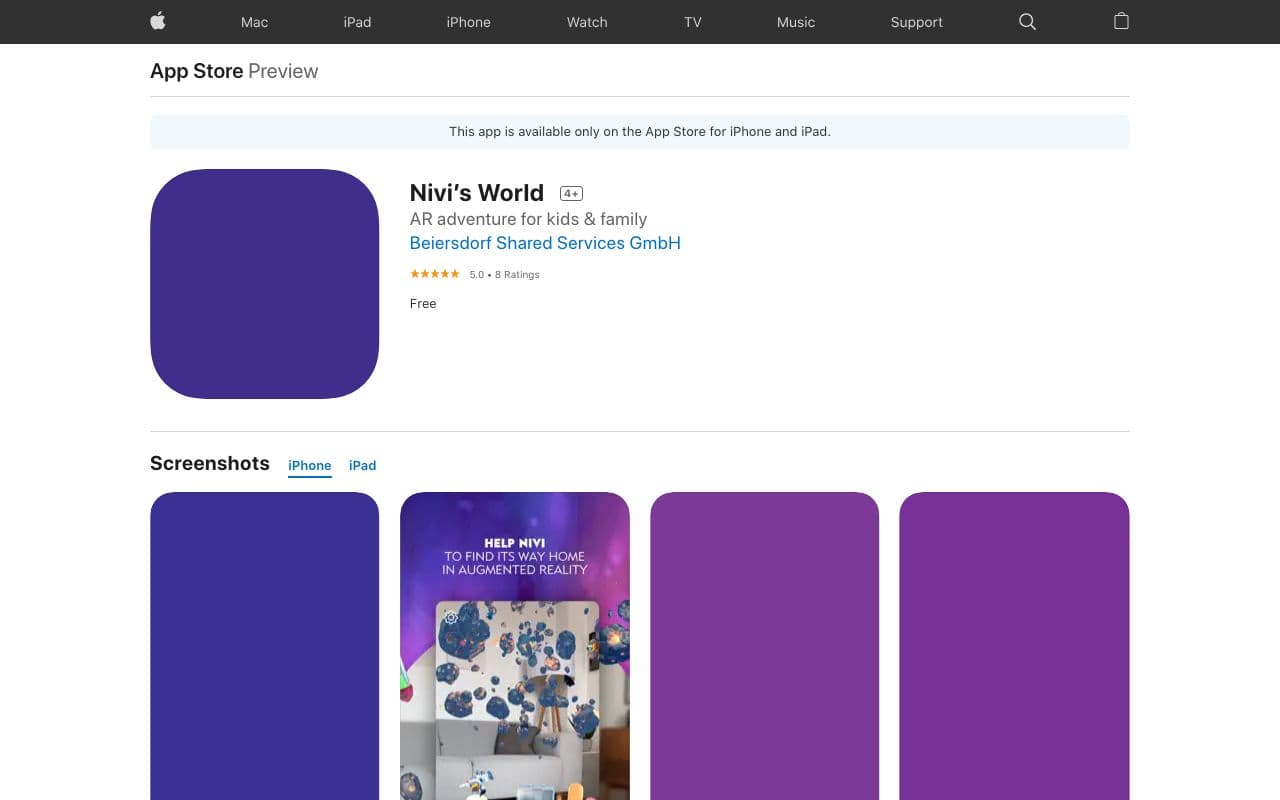This screenshot has width=1280, height=800.
Task: Click the 5.0 star rating
Action: 475,274
